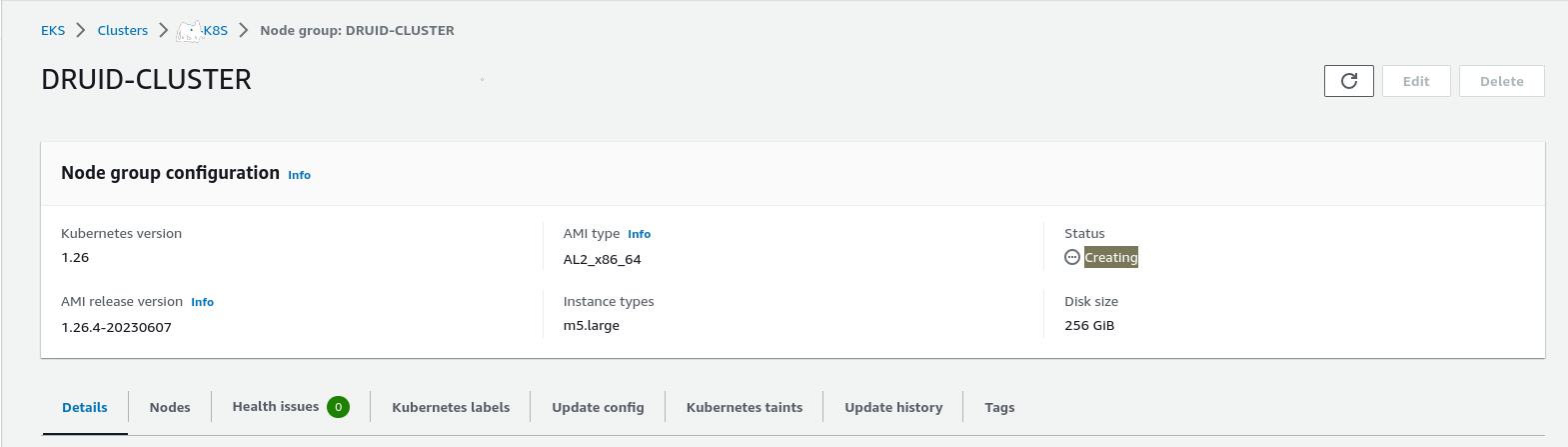Show Info for AMI type
This screenshot has width=1568, height=447.
(x=639, y=234)
